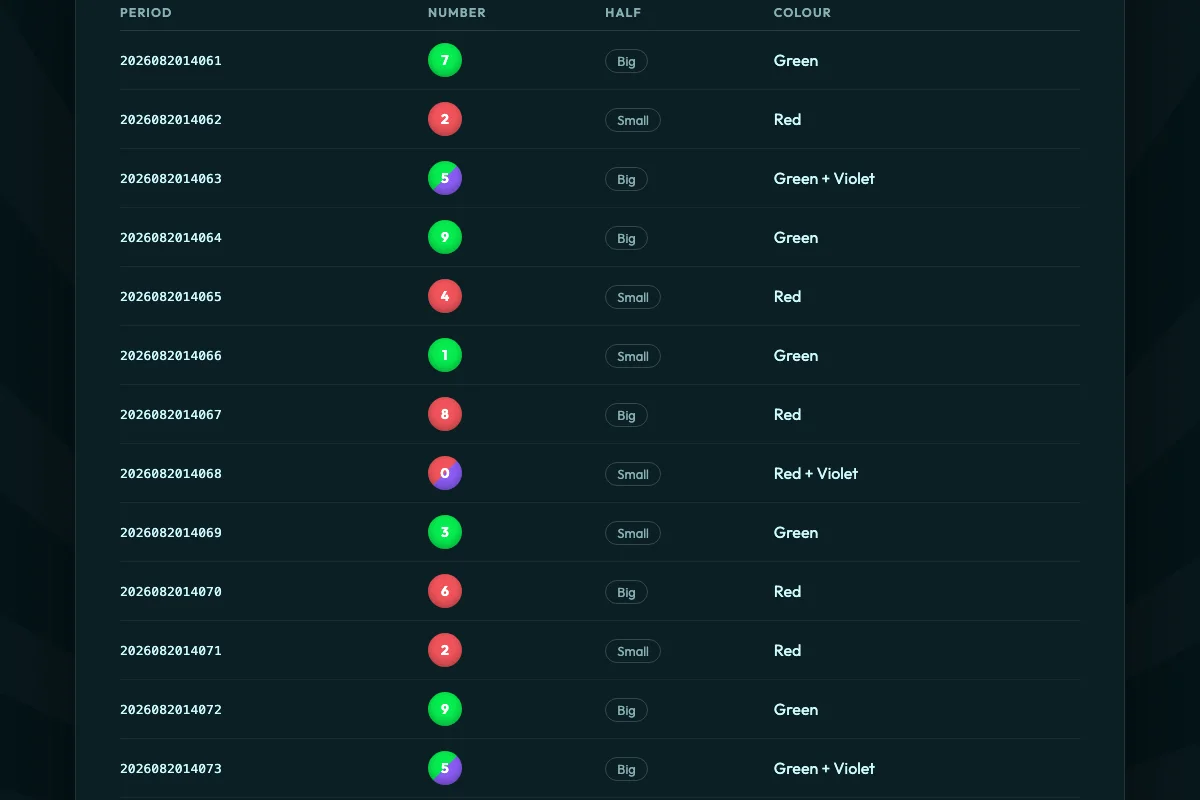The image size is (1200, 800).
Task: Select the Small badge in row 2026082014069
Action: click(x=633, y=534)
